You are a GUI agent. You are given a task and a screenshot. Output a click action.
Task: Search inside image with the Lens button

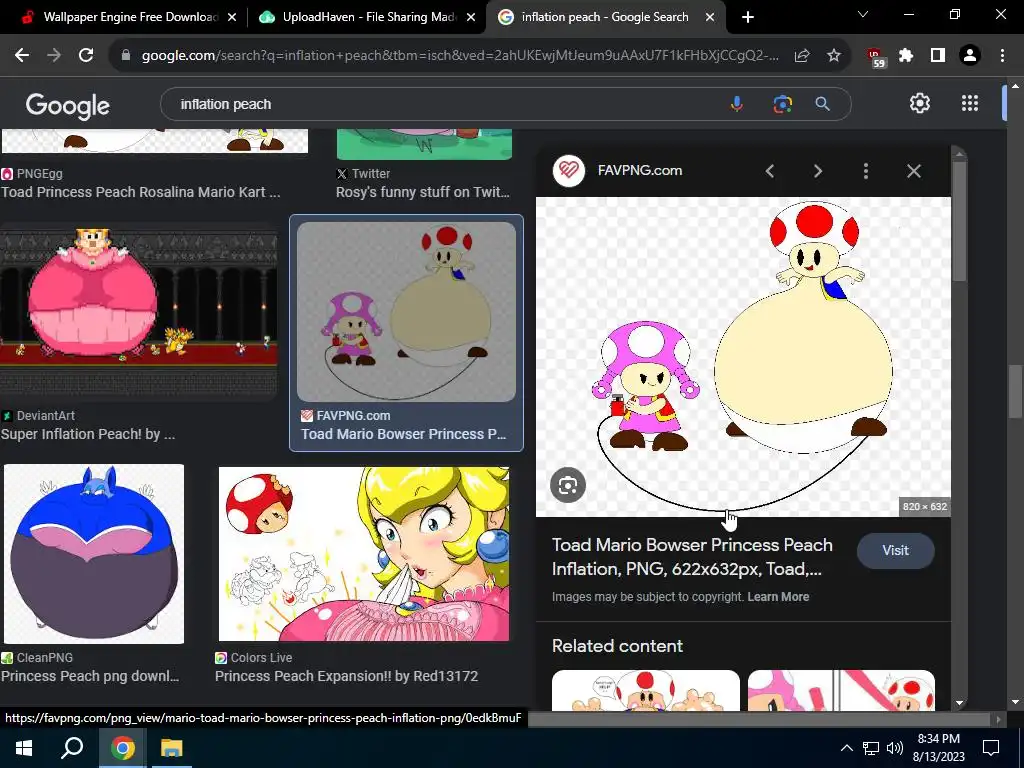pyautogui.click(x=568, y=485)
